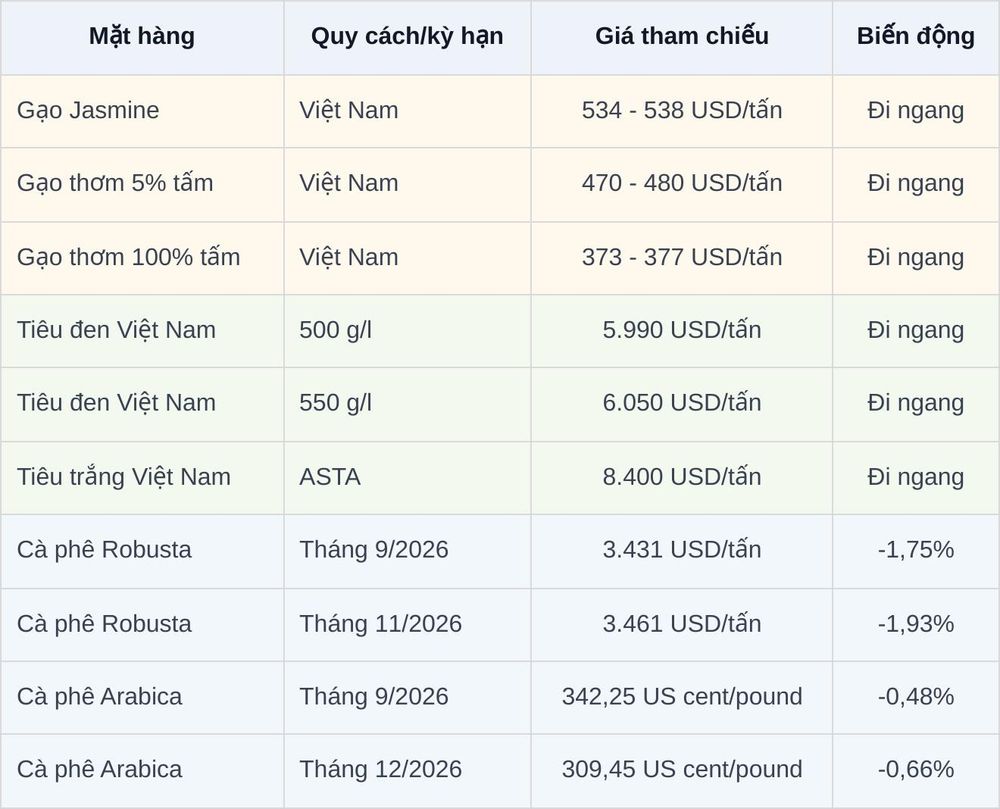Click the 342,25 US cent/pound price
The image size is (1000, 809).
click(x=682, y=697)
